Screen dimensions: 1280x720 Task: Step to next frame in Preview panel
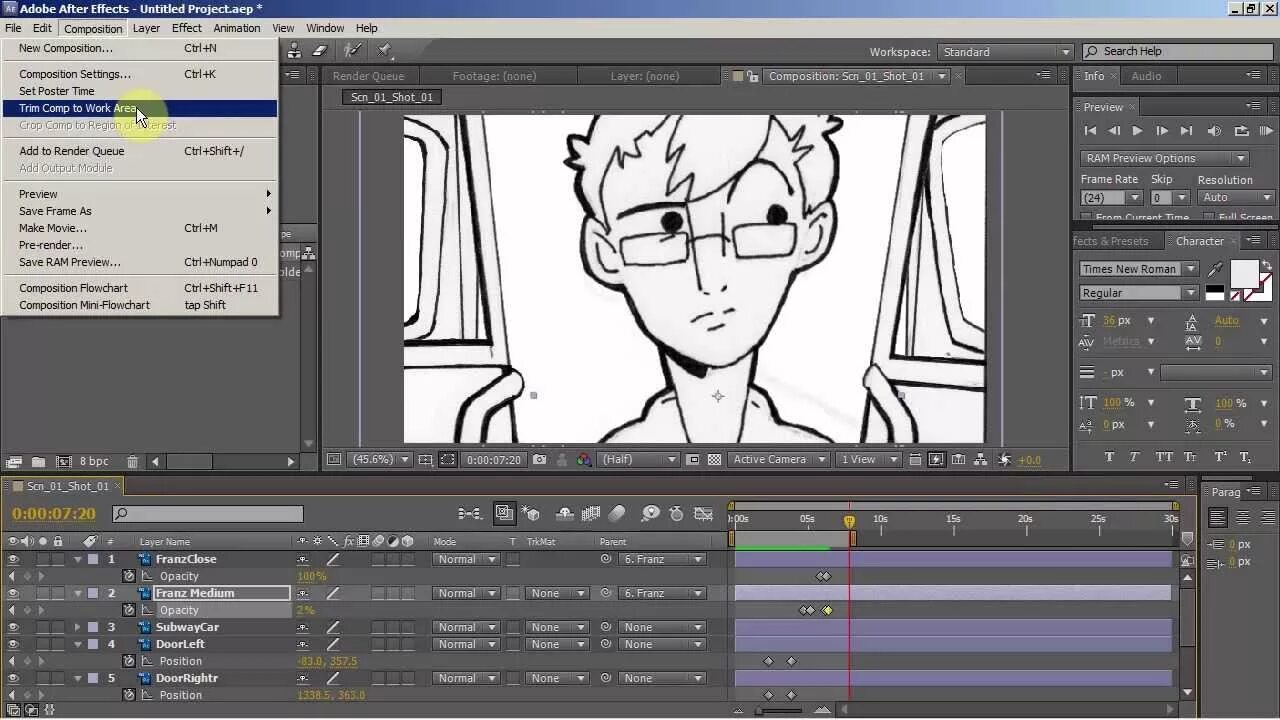coord(1161,131)
